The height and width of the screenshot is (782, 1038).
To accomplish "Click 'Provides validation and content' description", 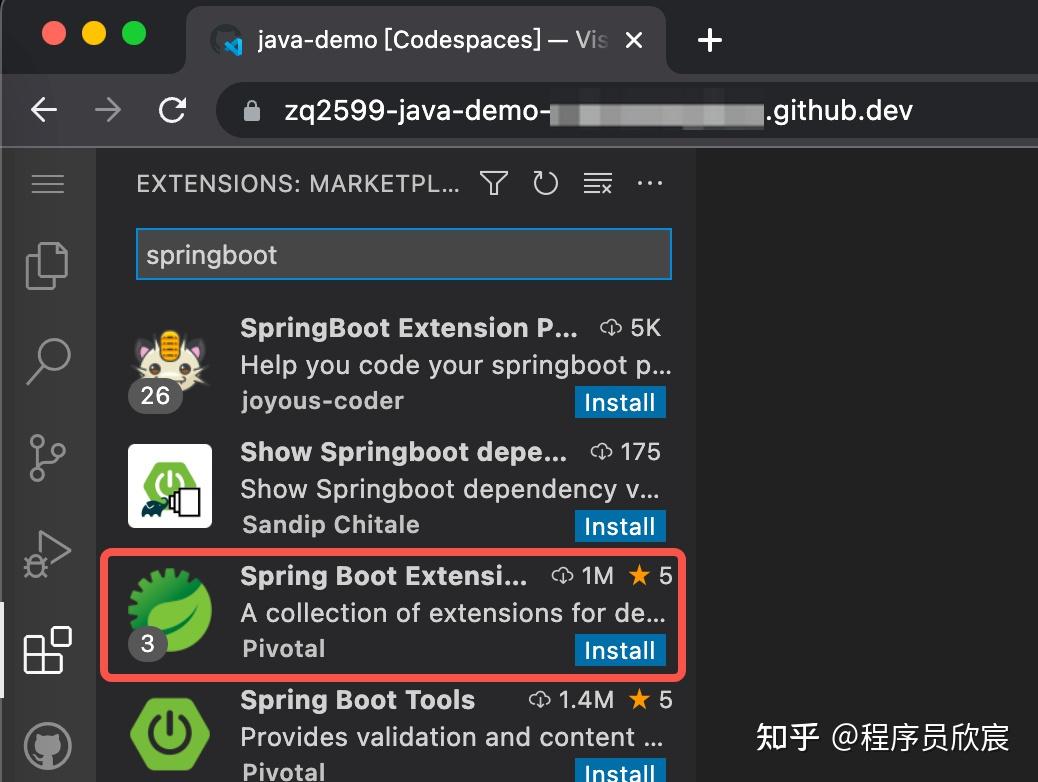I will (x=451, y=737).
